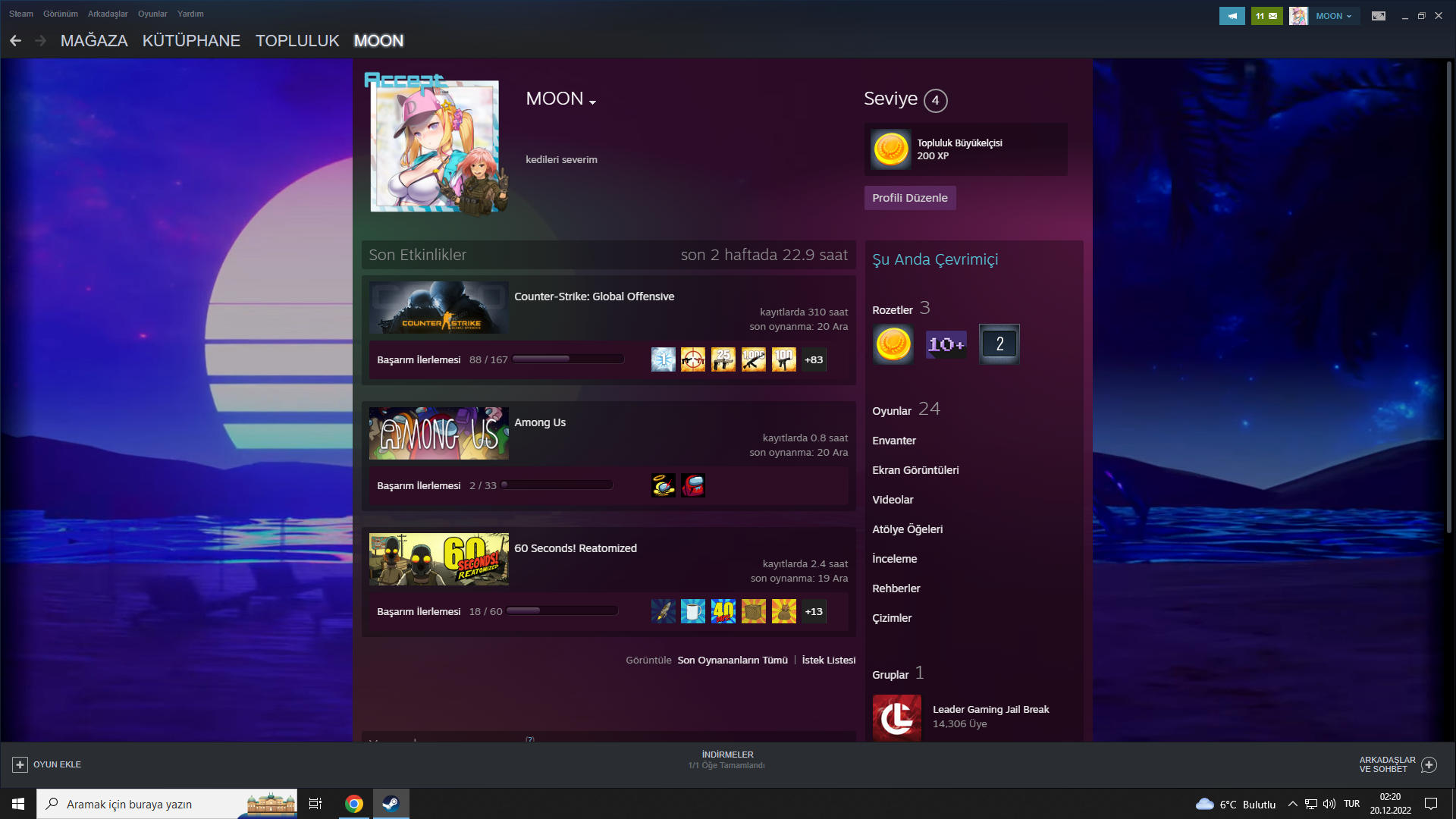Click the CS:GO 100 achievement icon

click(783, 359)
